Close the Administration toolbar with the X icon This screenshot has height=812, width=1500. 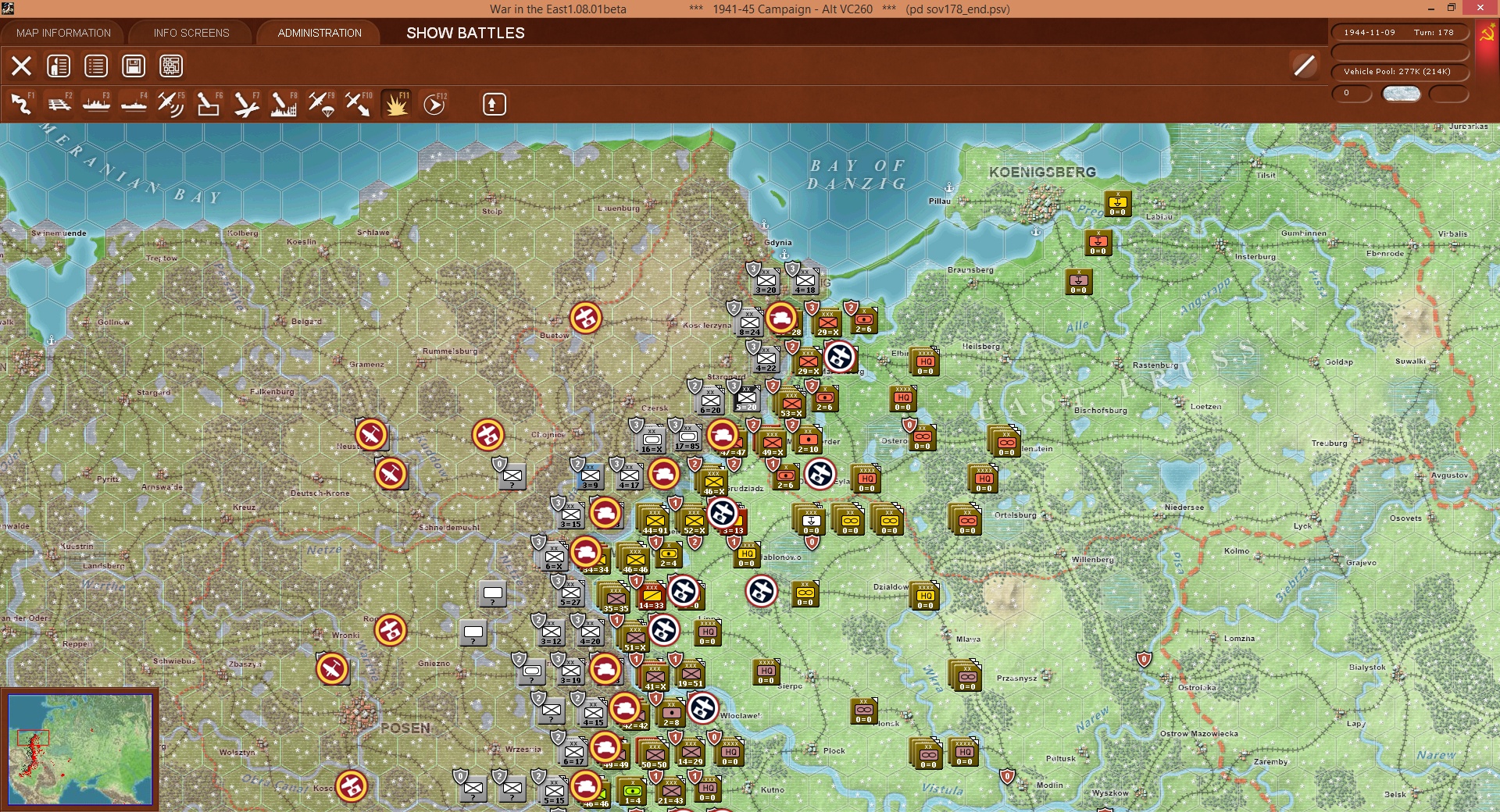[21, 66]
